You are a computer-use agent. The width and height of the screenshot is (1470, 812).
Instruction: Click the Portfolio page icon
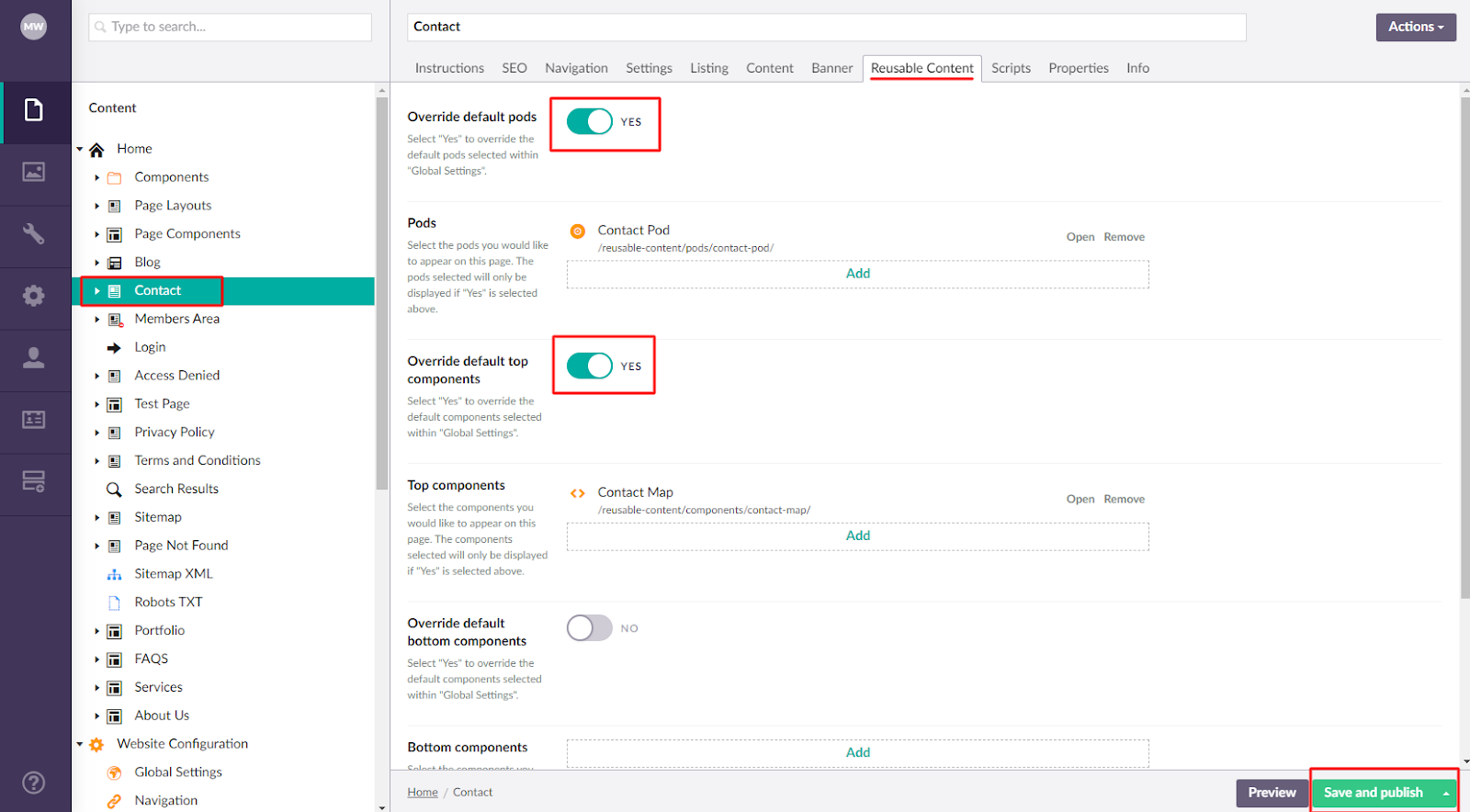114,632
